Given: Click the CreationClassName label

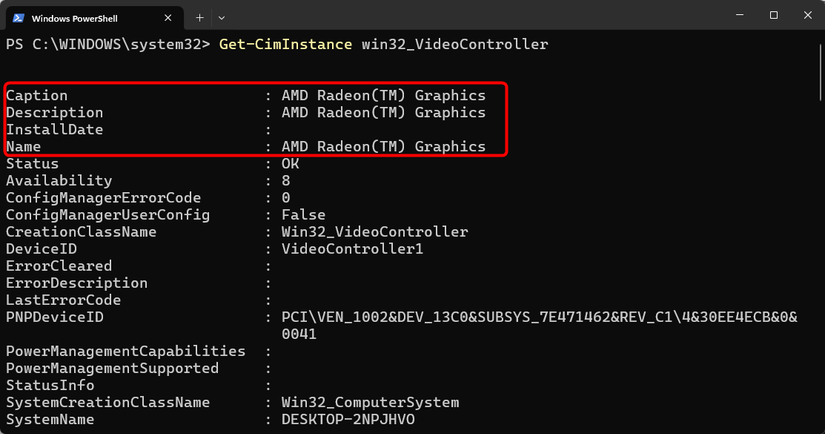Looking at the screenshot, I should (81, 231).
